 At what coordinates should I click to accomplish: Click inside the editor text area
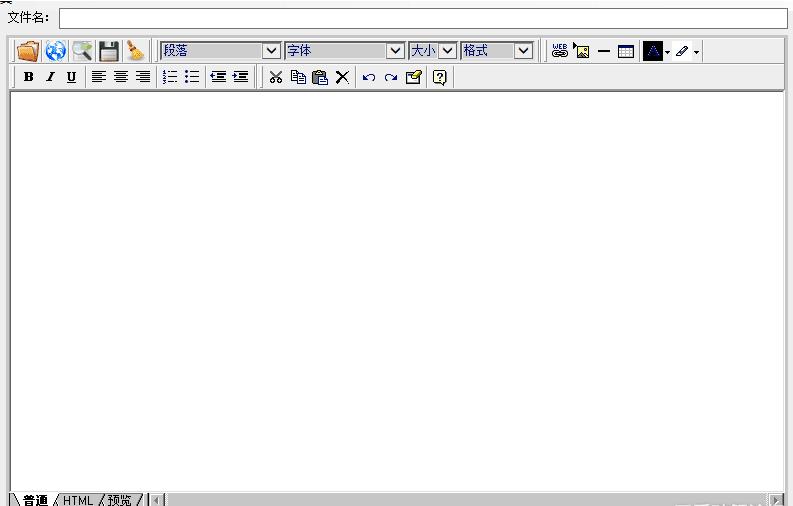(x=397, y=292)
